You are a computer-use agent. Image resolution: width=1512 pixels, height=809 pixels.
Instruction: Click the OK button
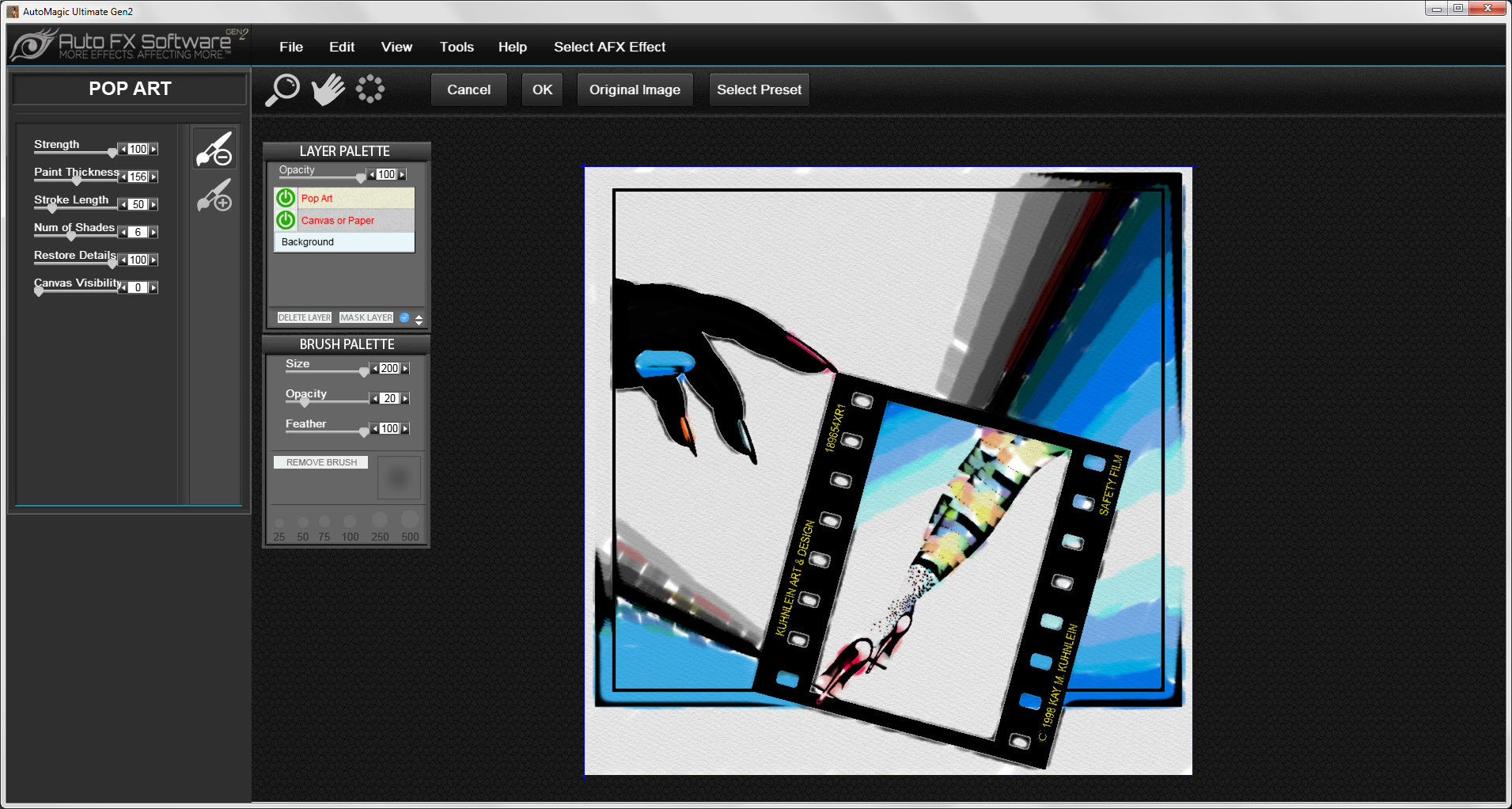(542, 89)
